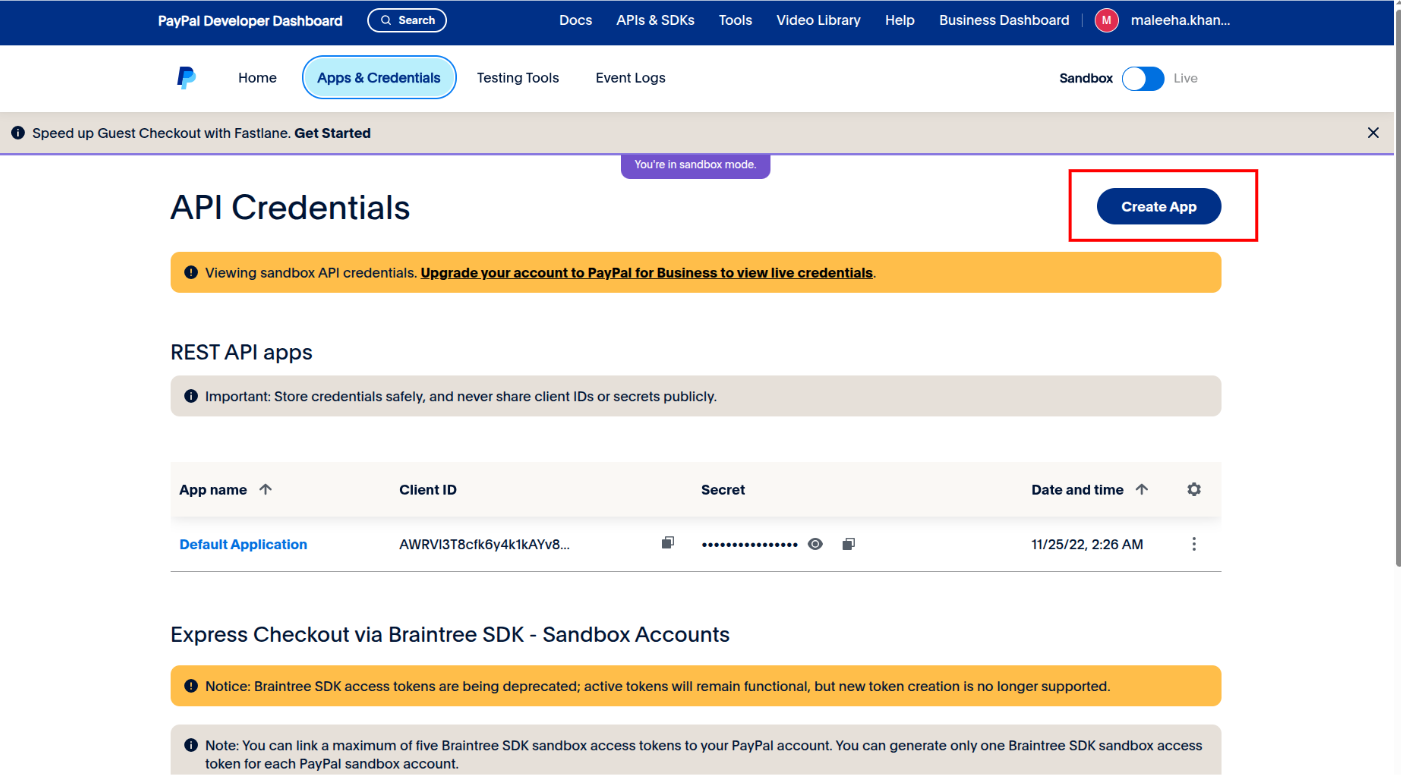Open the Tools menu
Screen dimensions: 1401x776
pyautogui.click(x=735, y=20)
